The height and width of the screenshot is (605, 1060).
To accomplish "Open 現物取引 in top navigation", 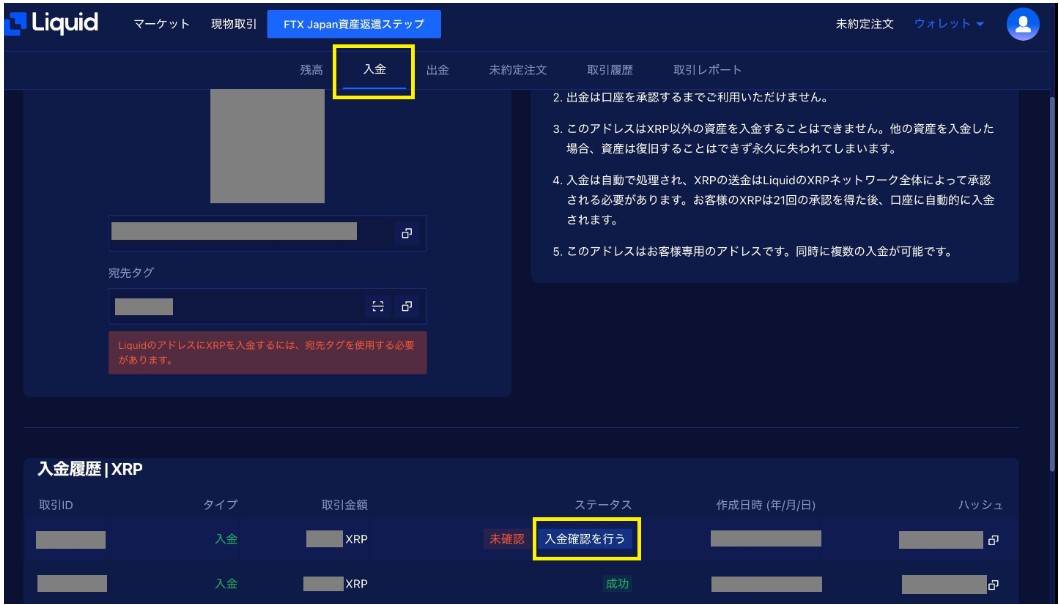I will [234, 24].
